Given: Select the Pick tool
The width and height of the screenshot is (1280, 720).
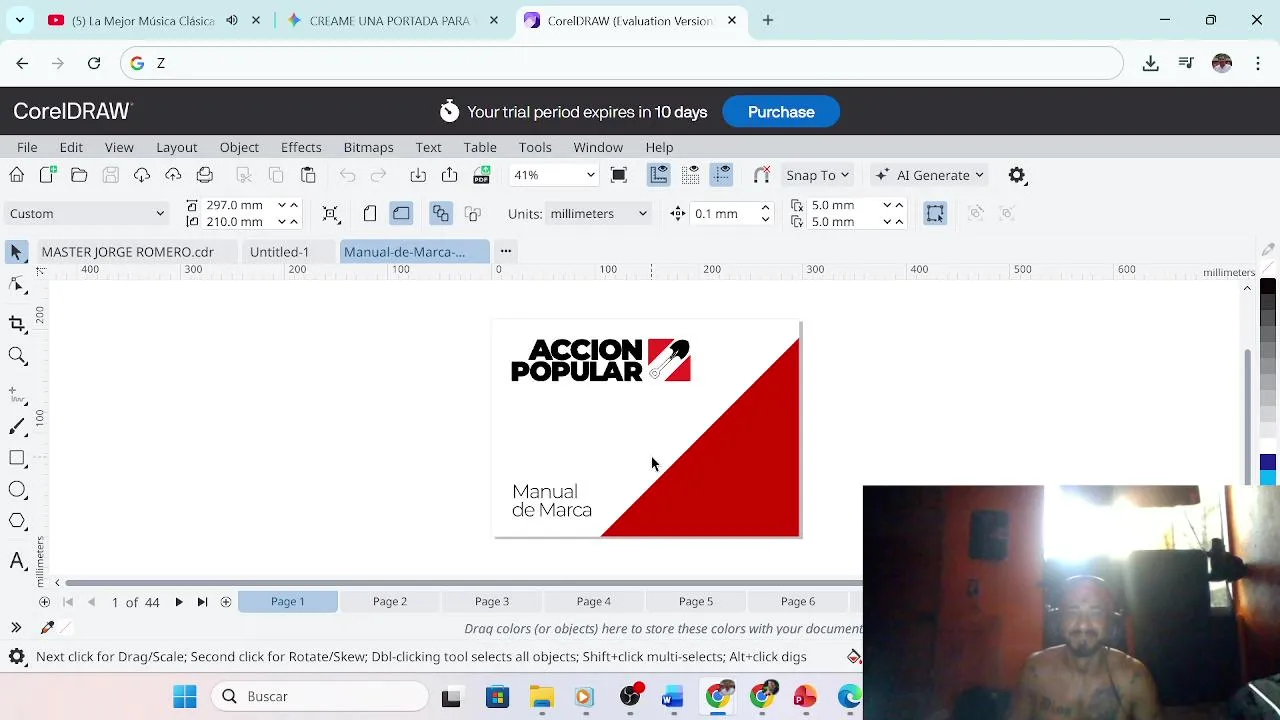Looking at the screenshot, I should point(16,252).
